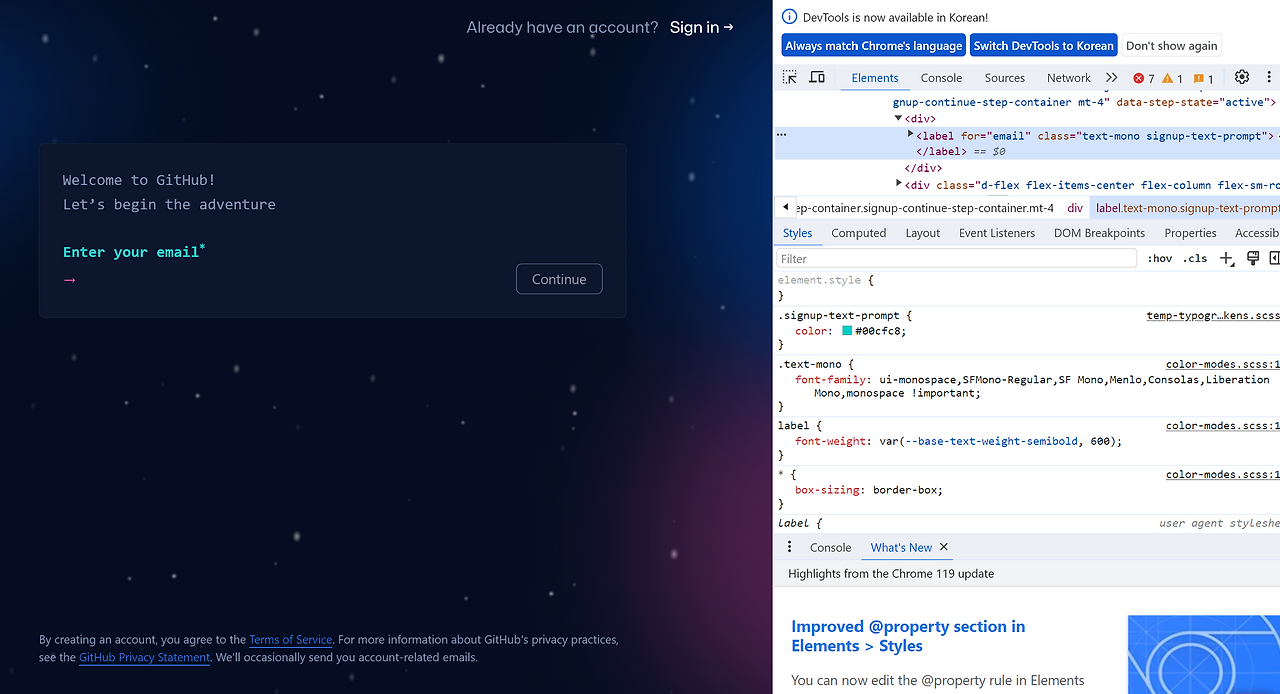Toggle the device toolbar icon

pos(817,78)
